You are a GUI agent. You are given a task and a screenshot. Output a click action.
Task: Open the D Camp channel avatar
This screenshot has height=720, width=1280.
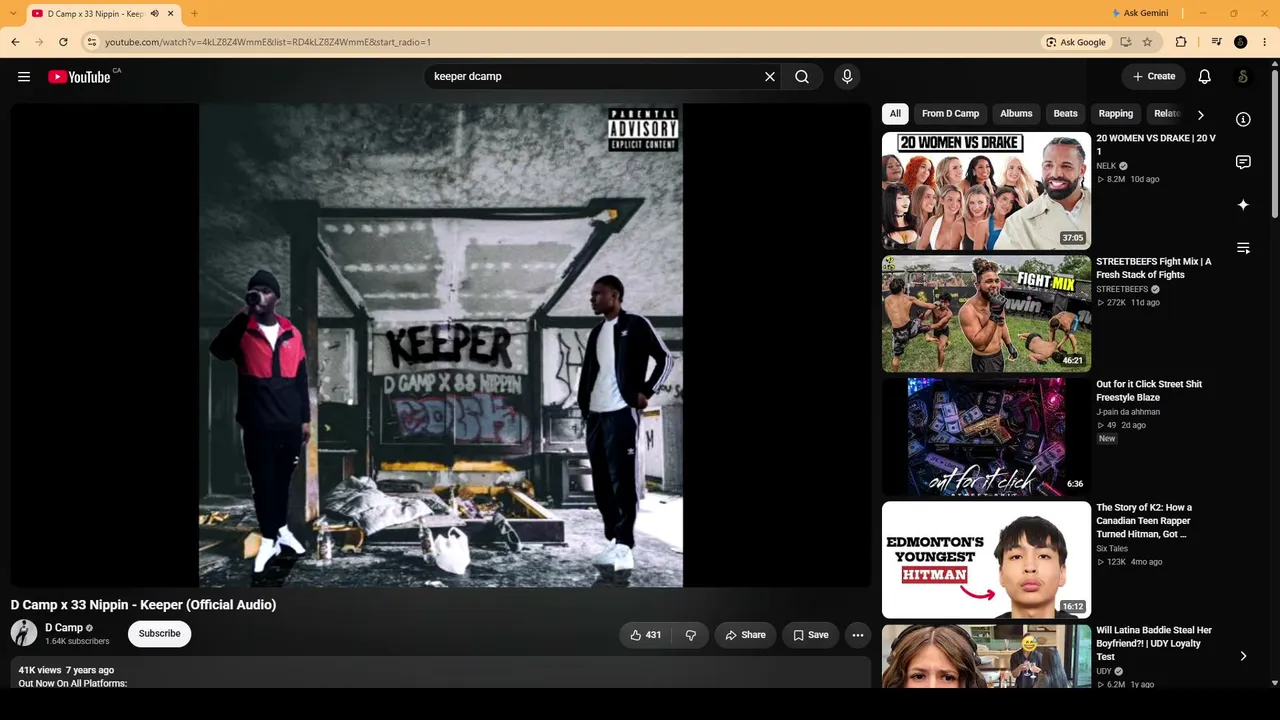24,633
